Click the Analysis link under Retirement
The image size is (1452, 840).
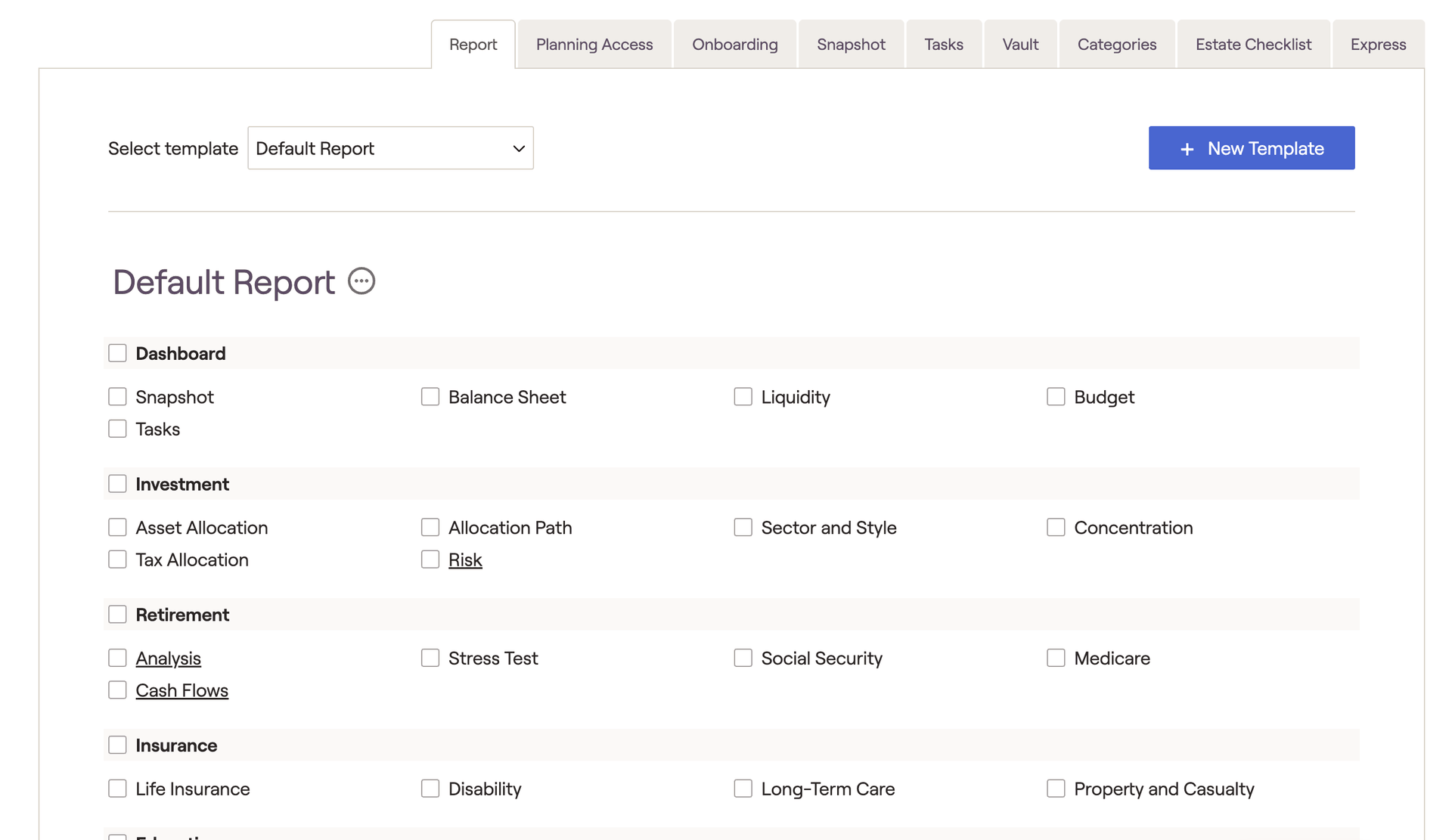[168, 659]
